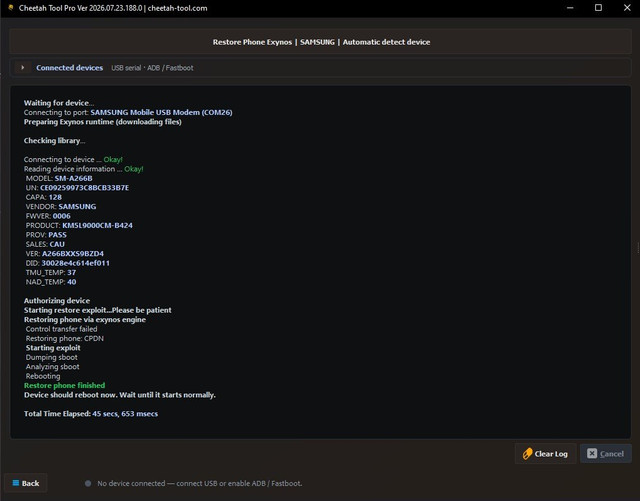The height and width of the screenshot is (501, 640).
Task: Maximize the Cheetah Tool Pro window
Action: (598, 8)
